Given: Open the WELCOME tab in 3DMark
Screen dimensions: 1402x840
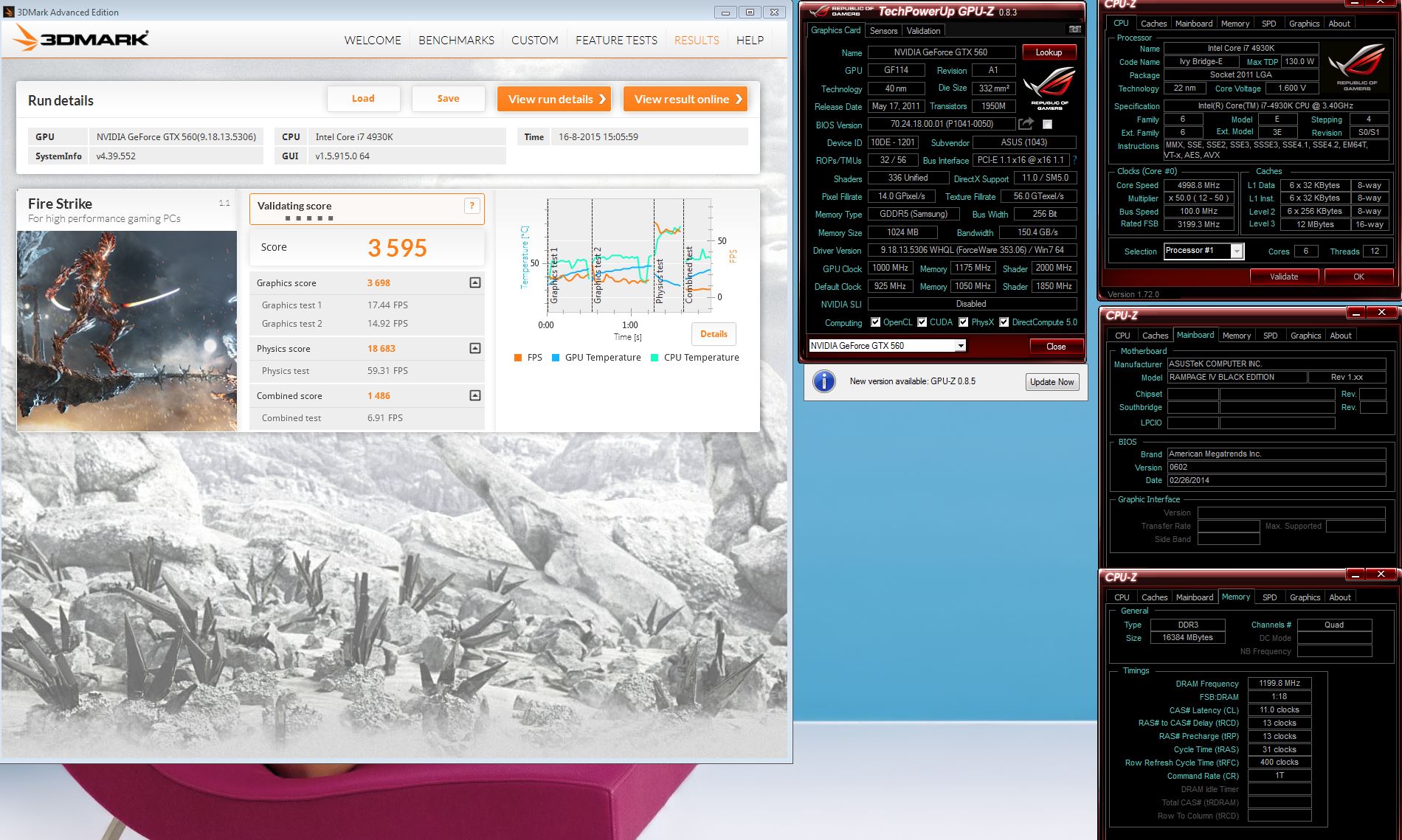Looking at the screenshot, I should click(373, 40).
